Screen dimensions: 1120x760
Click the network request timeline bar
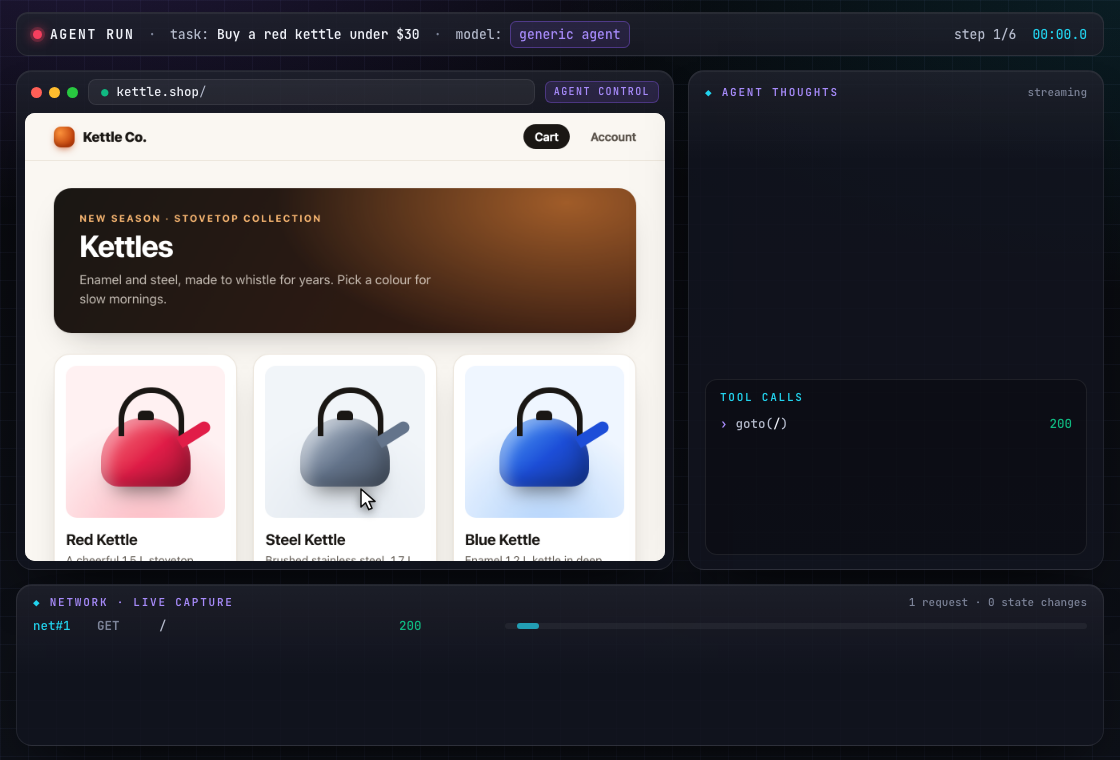(x=796, y=626)
